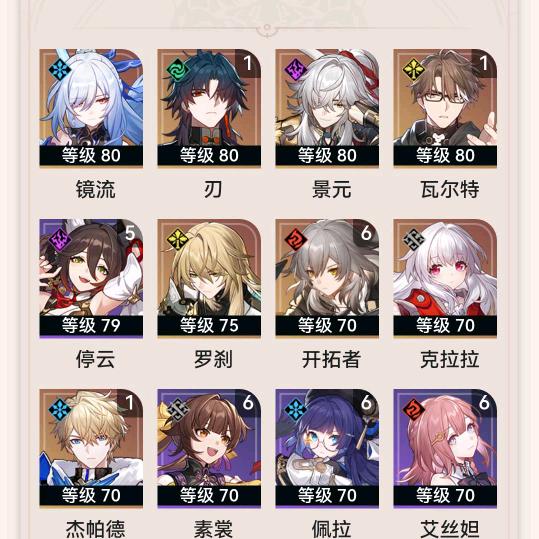
Task: Open 镜流 character portrait card
Action: 91,108
